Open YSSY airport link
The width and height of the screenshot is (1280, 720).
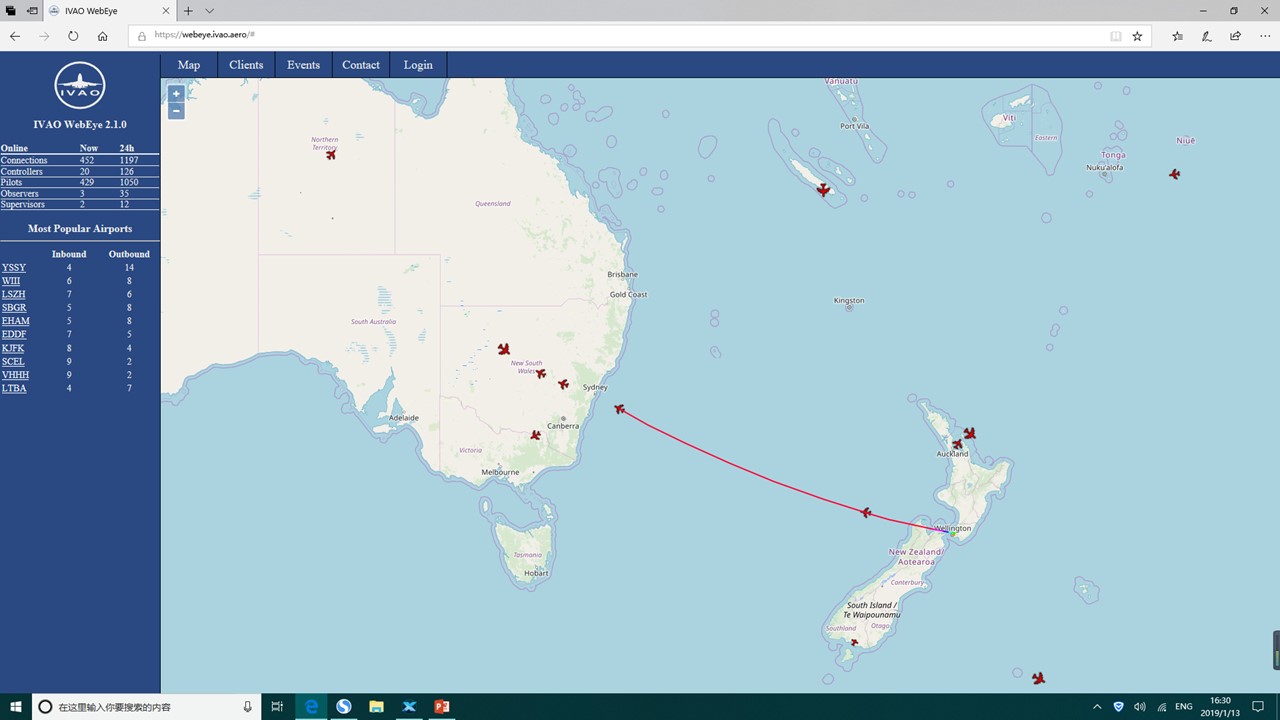point(14,268)
